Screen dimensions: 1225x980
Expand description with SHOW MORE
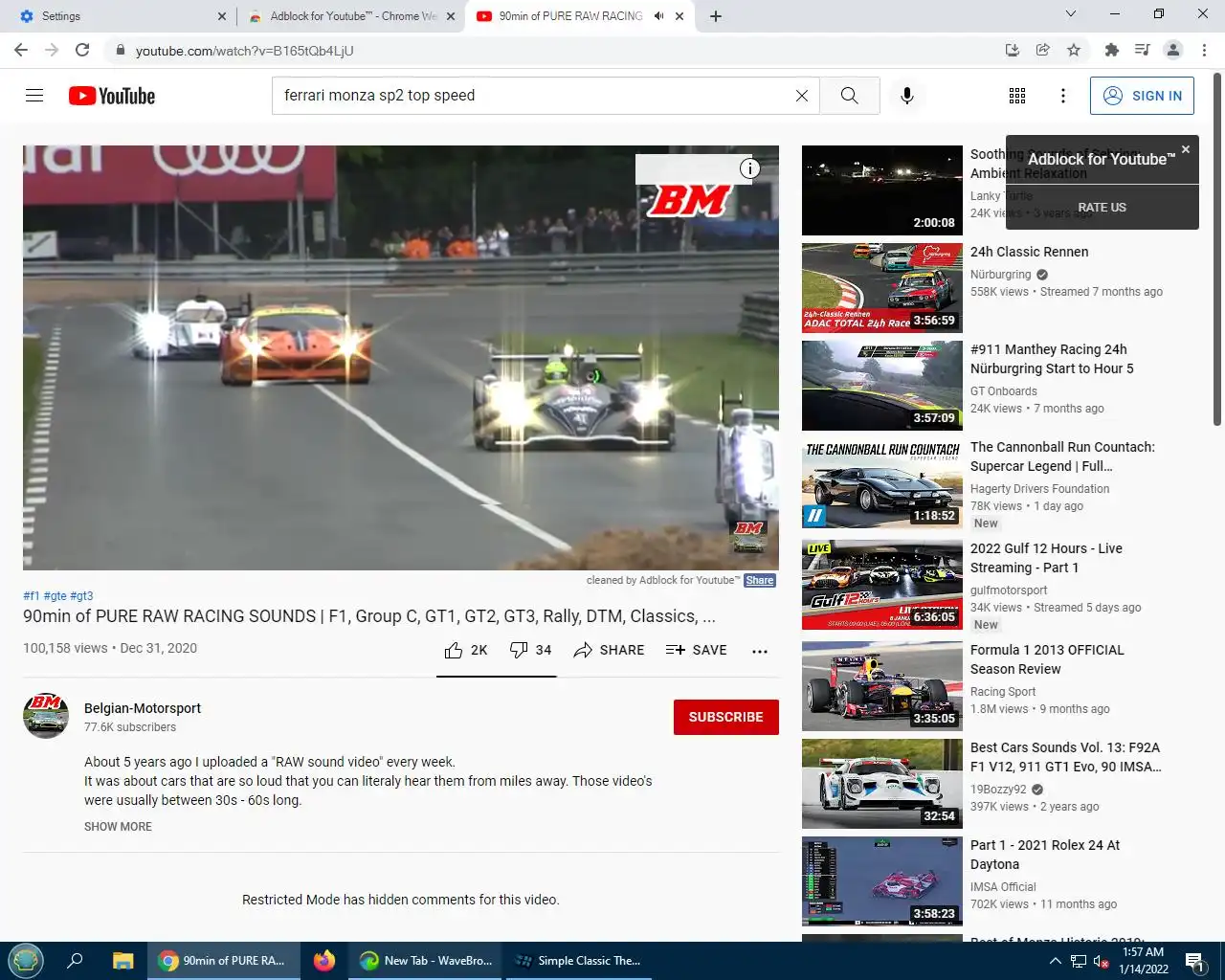pos(118,827)
